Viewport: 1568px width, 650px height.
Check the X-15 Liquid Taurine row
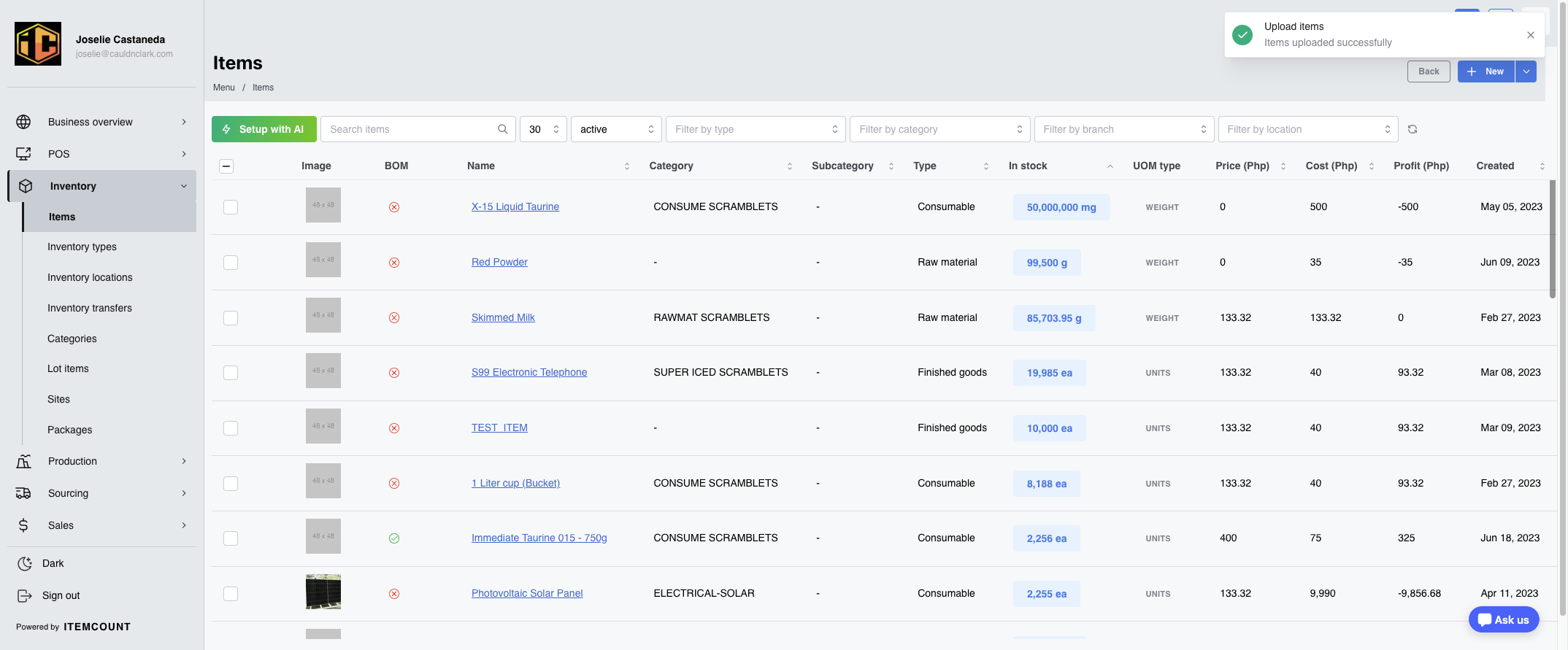coord(231,207)
